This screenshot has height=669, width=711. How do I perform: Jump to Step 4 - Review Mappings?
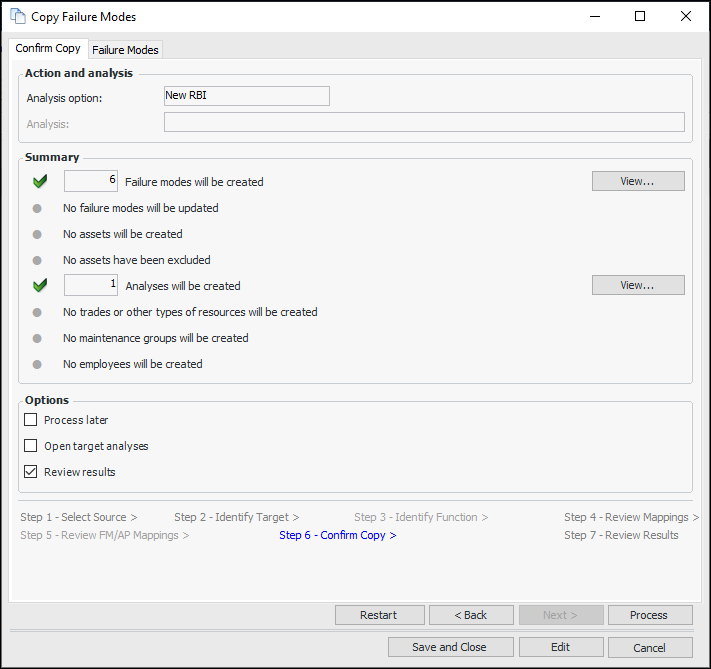click(631, 518)
